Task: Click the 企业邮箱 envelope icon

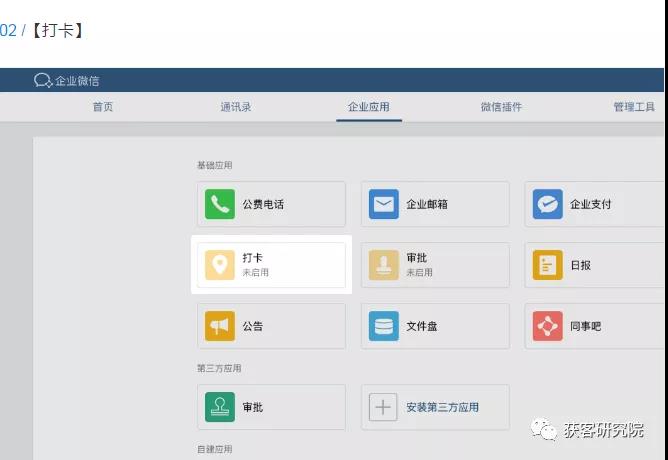Action: pyautogui.click(x=384, y=204)
